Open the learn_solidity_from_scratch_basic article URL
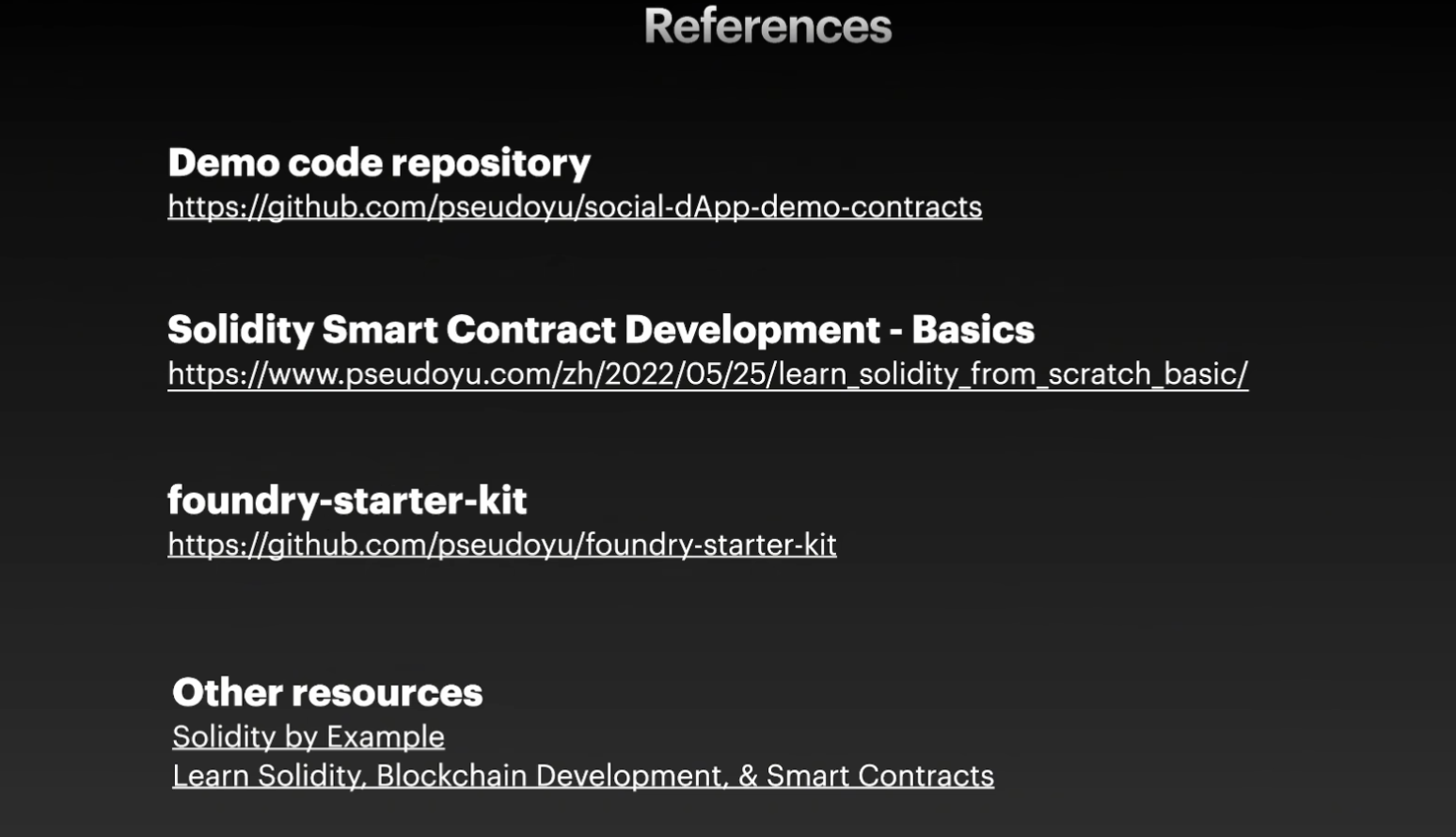The height and width of the screenshot is (837, 1456). point(707,374)
